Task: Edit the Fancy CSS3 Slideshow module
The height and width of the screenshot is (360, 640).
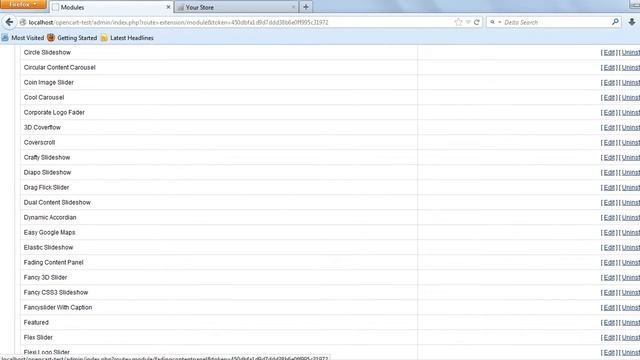Action: click(x=609, y=293)
